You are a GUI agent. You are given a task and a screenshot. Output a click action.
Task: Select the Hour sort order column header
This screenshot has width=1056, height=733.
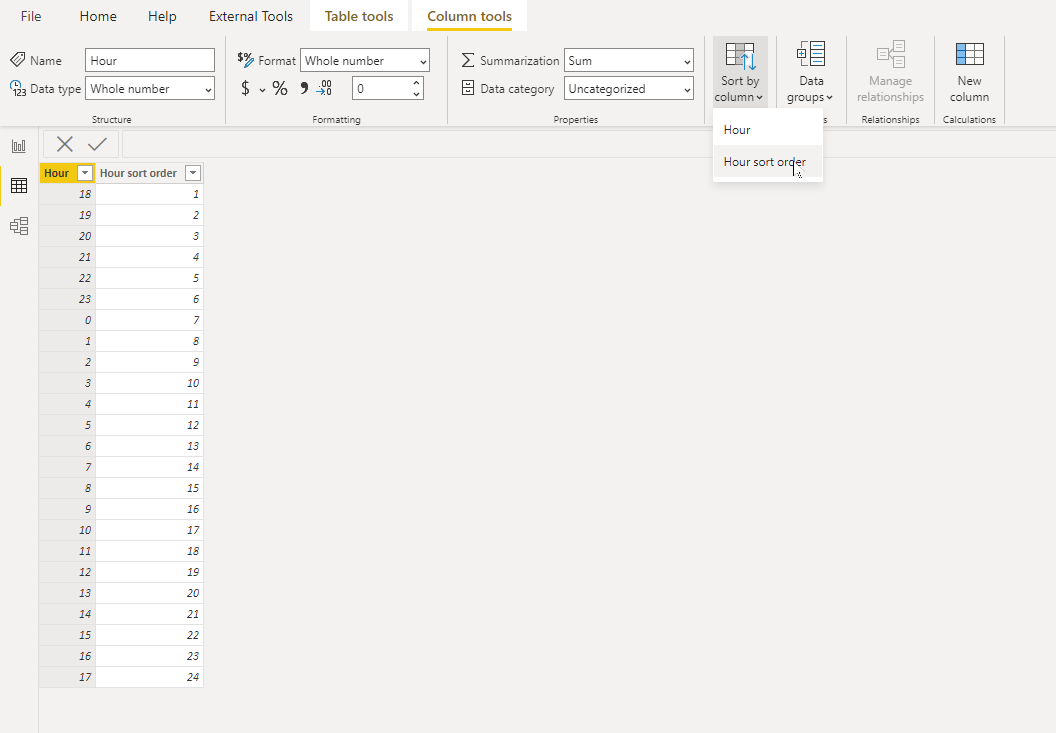tap(138, 173)
